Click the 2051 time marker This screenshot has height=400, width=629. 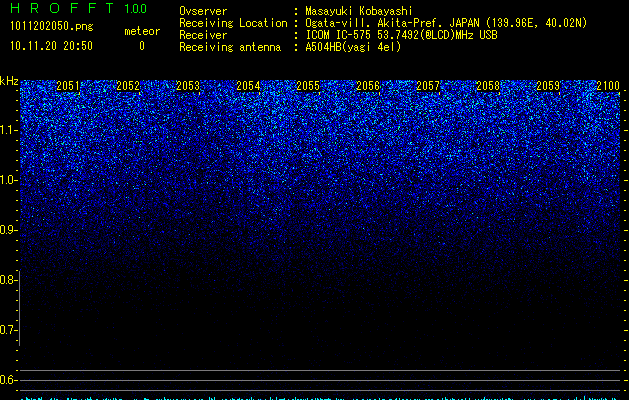coord(68,86)
